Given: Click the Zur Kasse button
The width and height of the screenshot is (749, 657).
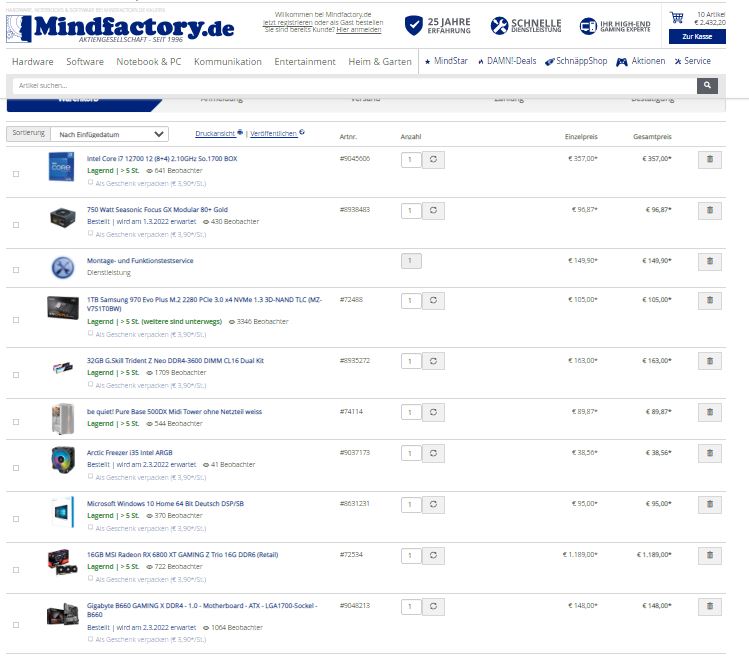Looking at the screenshot, I should point(697,36).
